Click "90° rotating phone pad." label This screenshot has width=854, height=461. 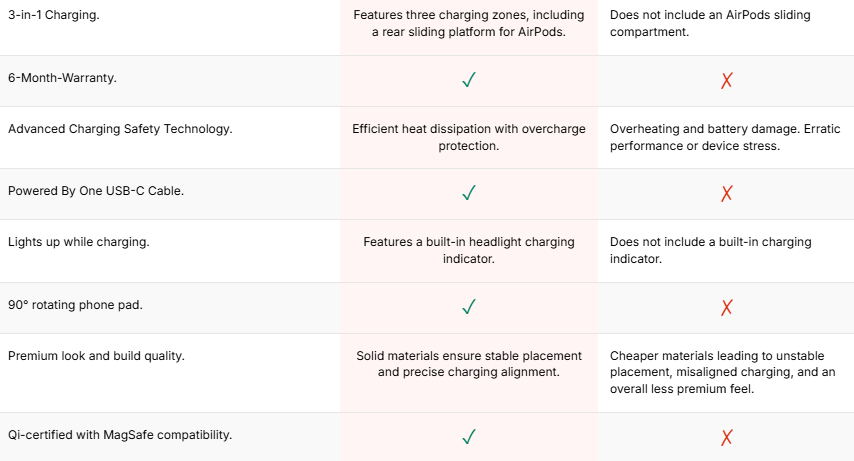(75, 304)
